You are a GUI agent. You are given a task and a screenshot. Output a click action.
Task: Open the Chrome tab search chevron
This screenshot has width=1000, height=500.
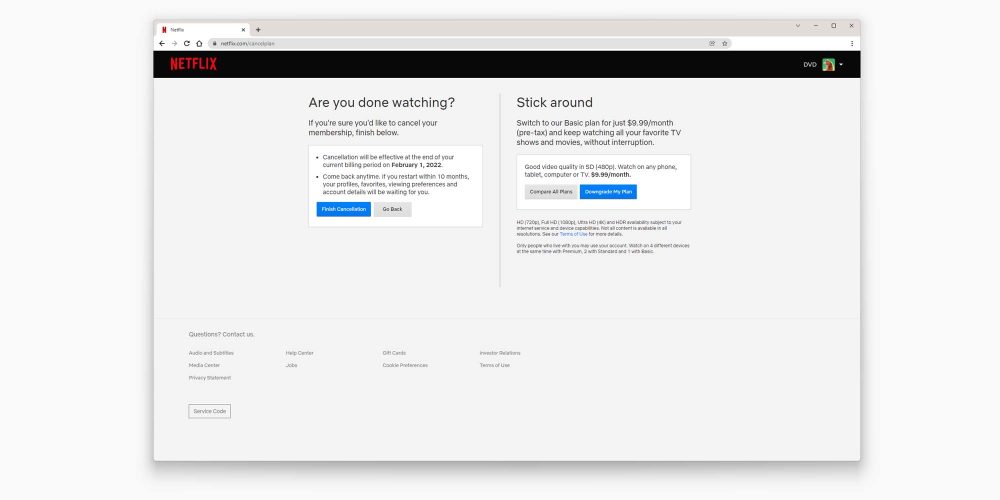[x=797, y=25]
